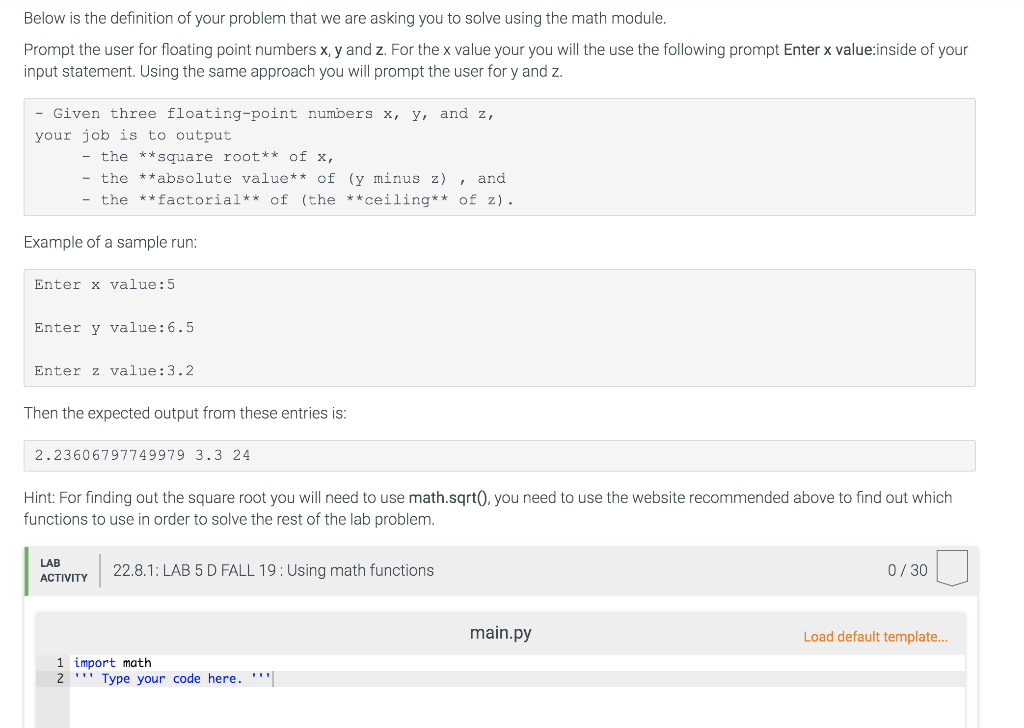Click the Load default template link

pyautogui.click(x=875, y=637)
